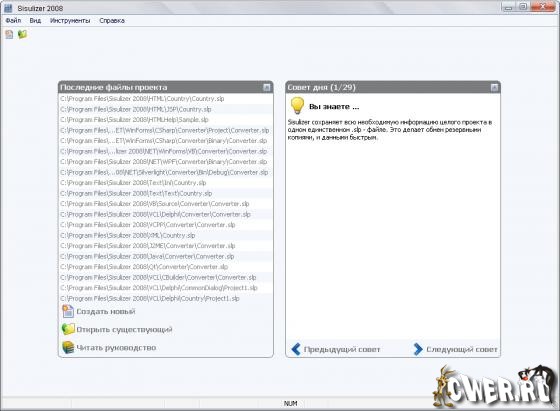Open recent file WinForms\VB\Converter\Converter.slp
560x411 pixels.
[164, 151]
